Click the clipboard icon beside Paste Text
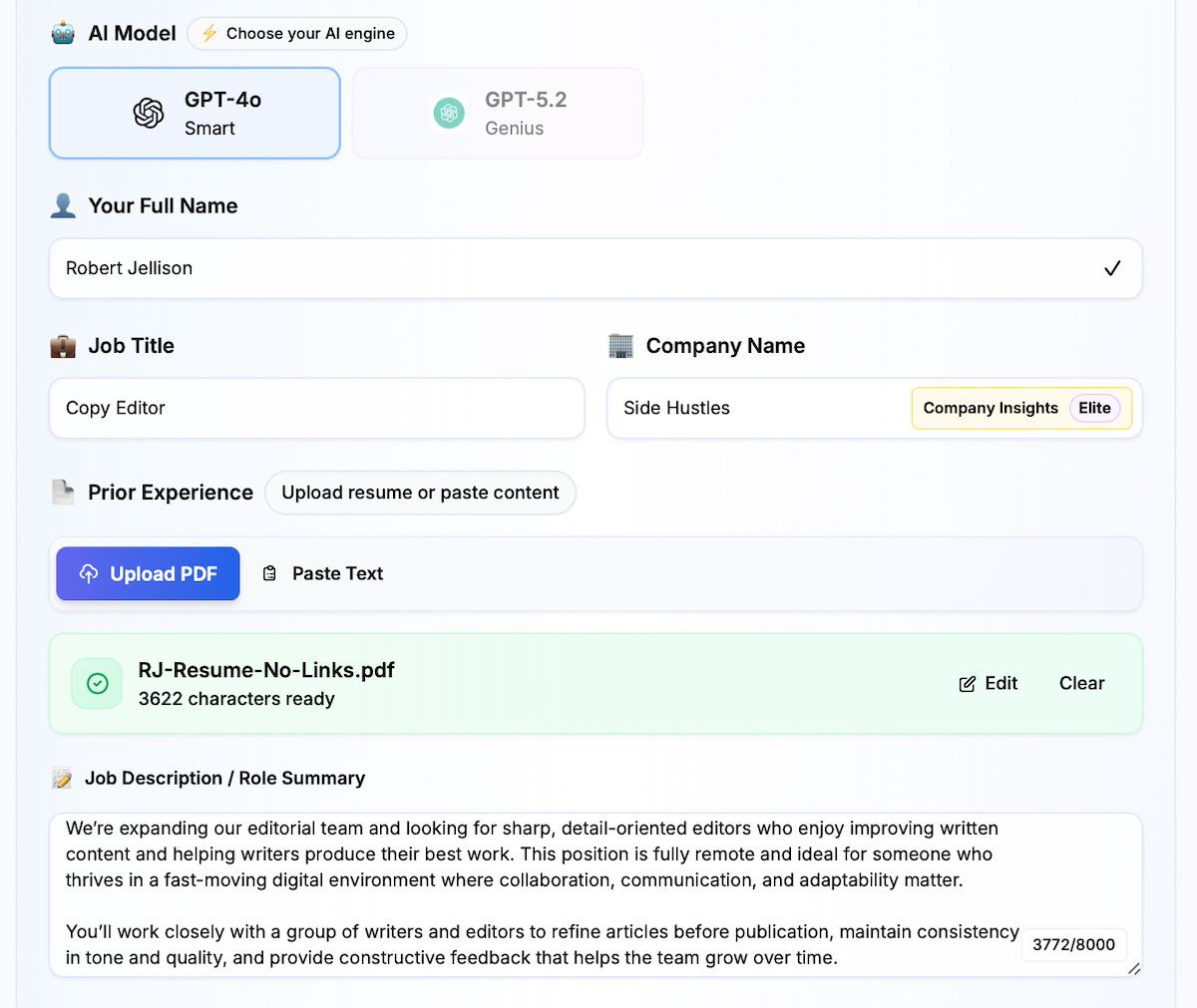 click(x=269, y=573)
